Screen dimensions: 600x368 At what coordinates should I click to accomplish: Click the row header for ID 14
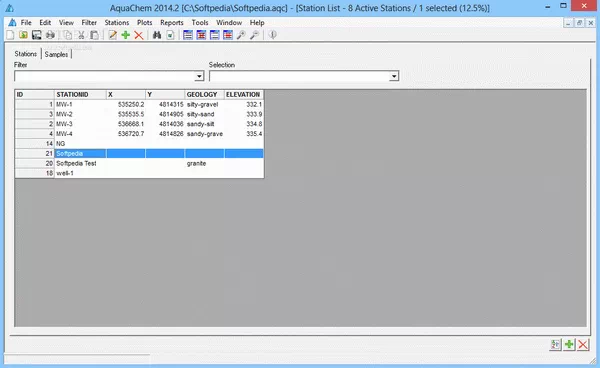click(x=34, y=144)
